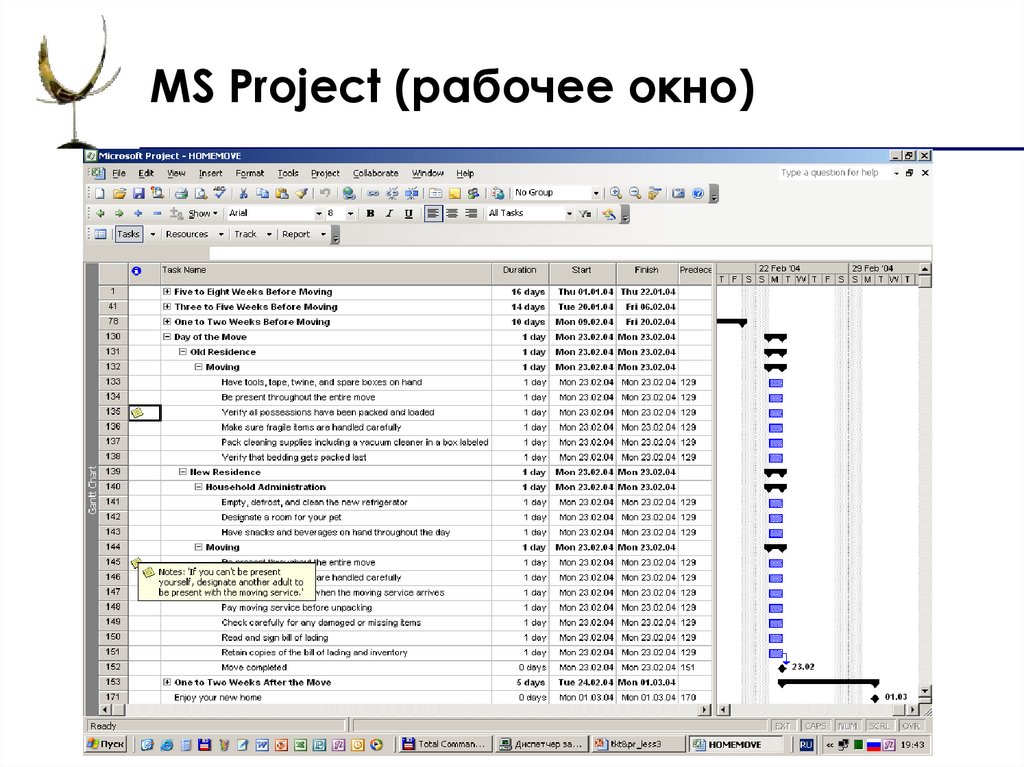The width and height of the screenshot is (1024, 767).
Task: Open Print Preview icon
Action: point(200,193)
